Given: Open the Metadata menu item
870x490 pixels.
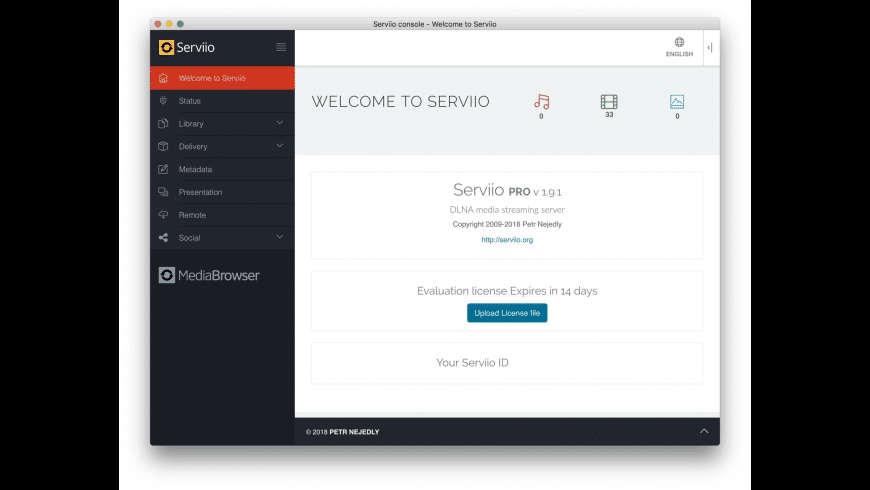Looking at the screenshot, I should pyautogui.click(x=222, y=169).
